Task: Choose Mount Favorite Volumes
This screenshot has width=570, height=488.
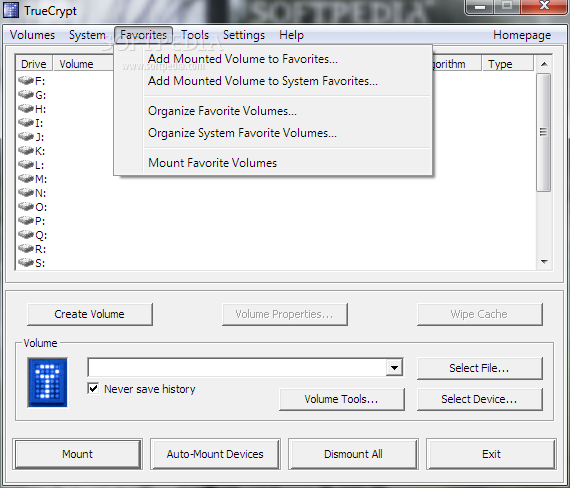Action: click(x=273, y=163)
